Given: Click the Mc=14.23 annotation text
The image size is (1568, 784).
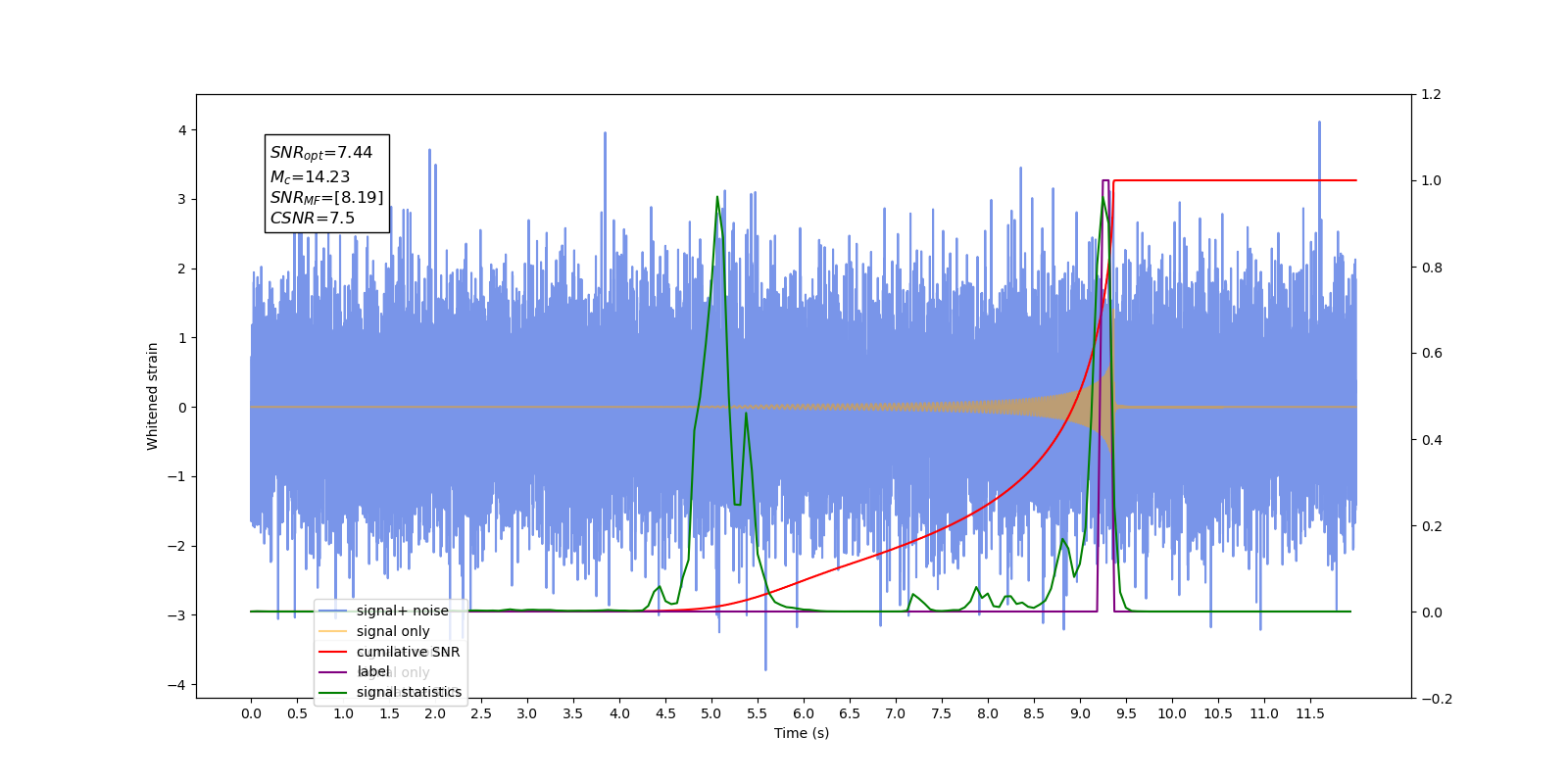Looking at the screenshot, I should (x=310, y=176).
